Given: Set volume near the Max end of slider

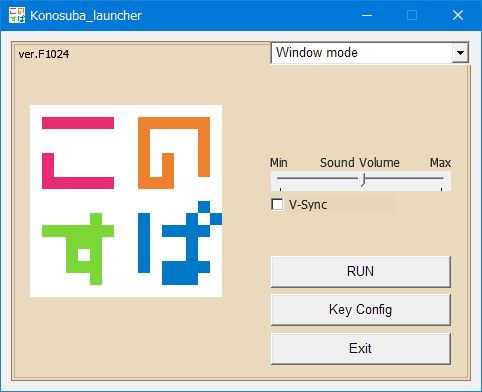Looking at the screenshot, I should coord(440,179).
